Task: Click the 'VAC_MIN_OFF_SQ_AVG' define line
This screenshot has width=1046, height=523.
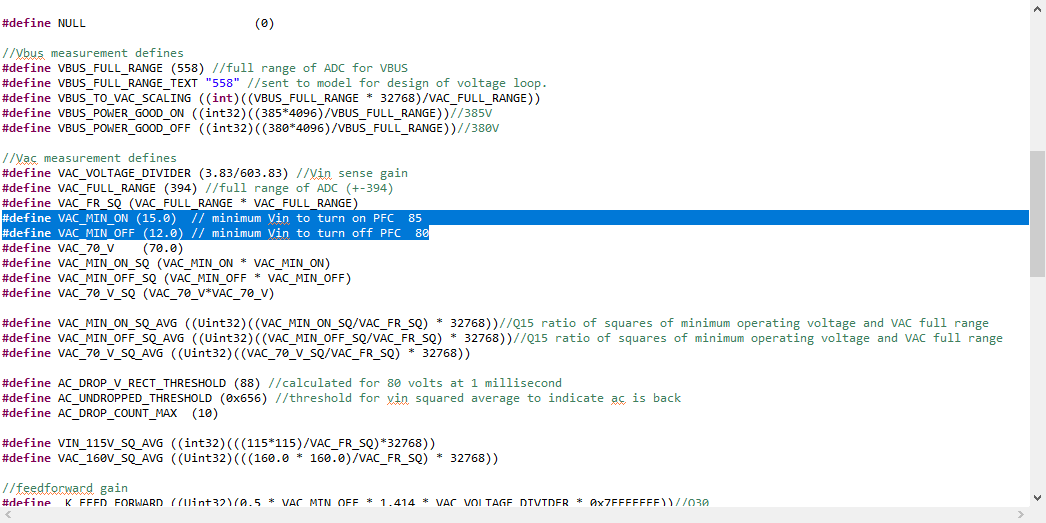Action: point(502,338)
